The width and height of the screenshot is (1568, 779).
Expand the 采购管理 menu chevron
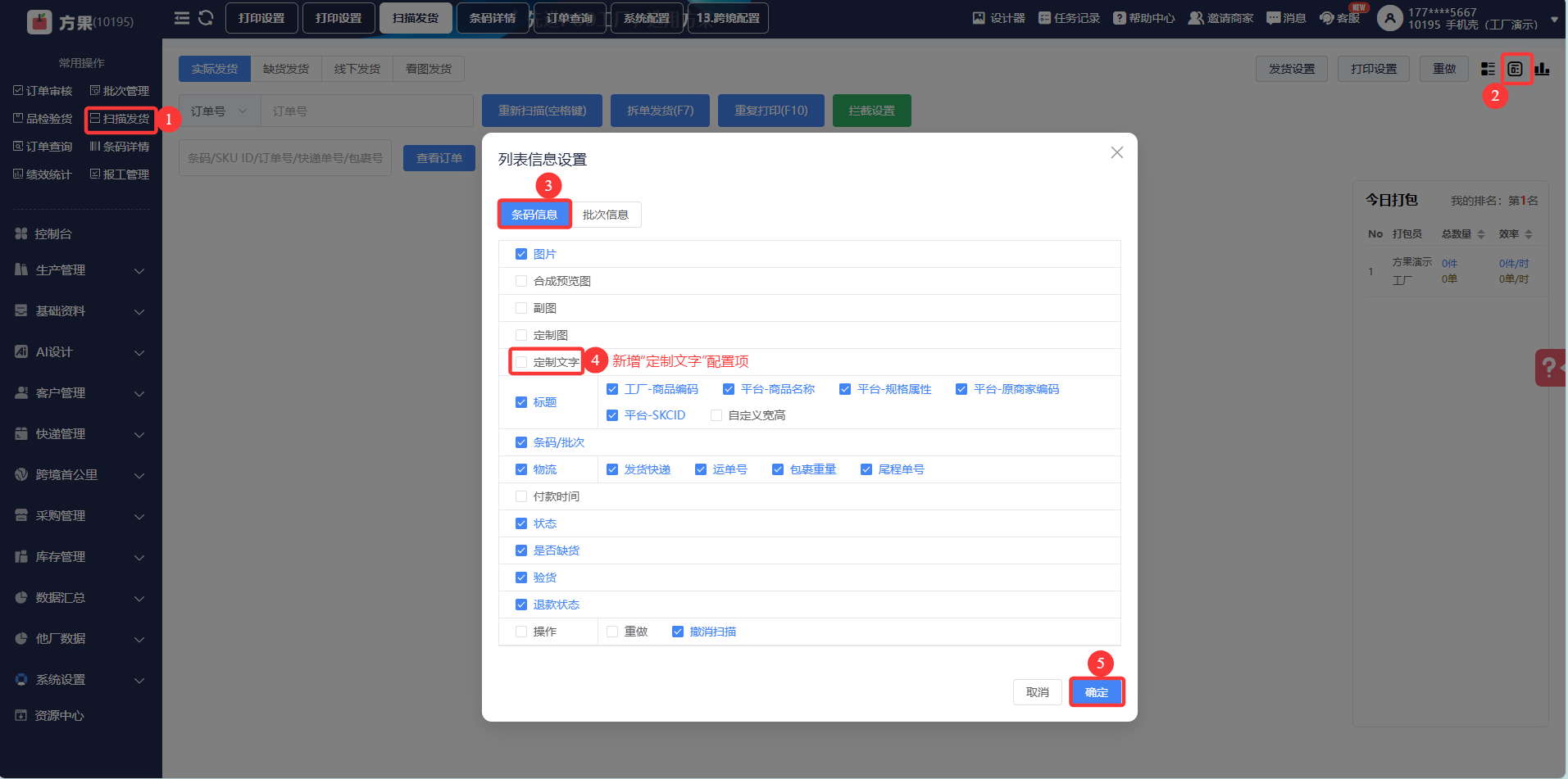[x=139, y=517]
